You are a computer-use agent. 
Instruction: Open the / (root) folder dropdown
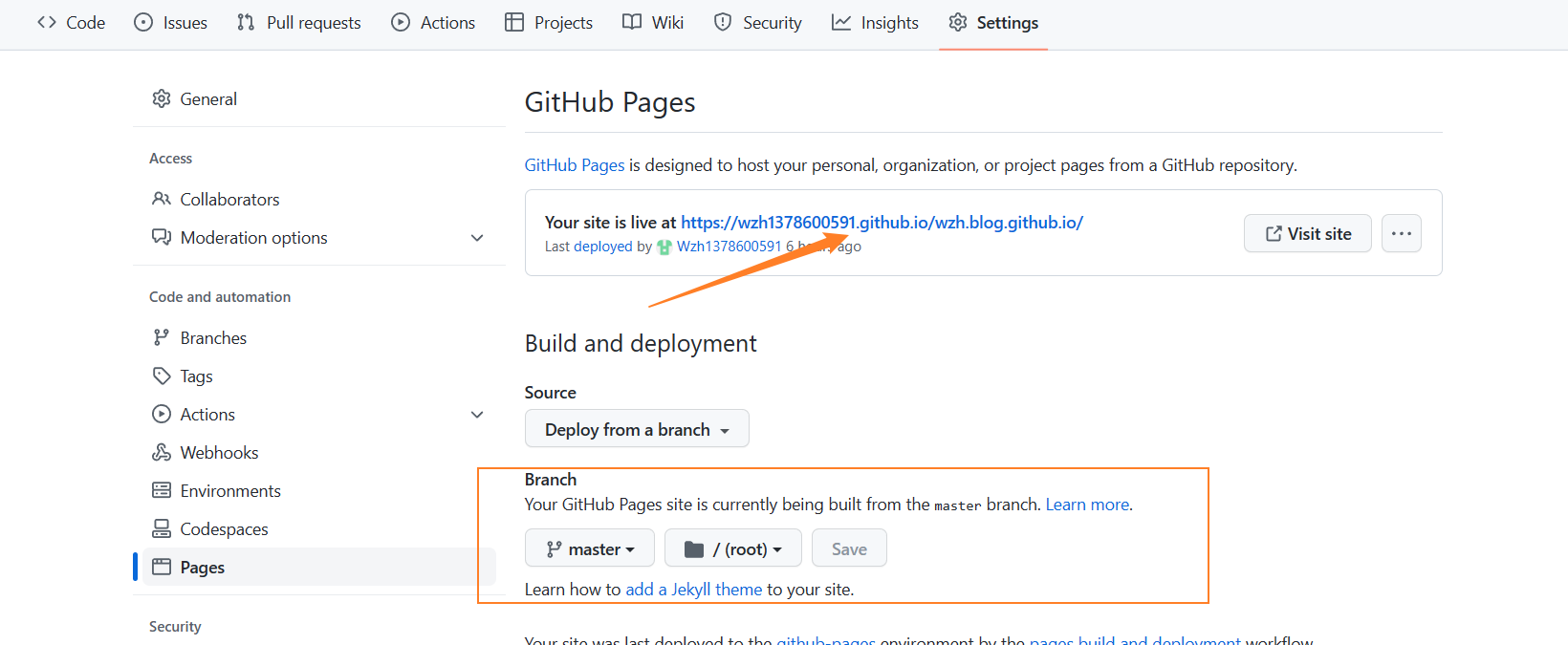click(733, 548)
